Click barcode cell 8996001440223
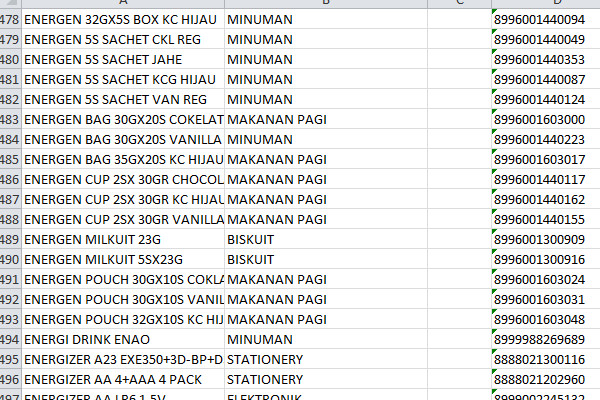This screenshot has width=600, height=400. (x=546, y=139)
